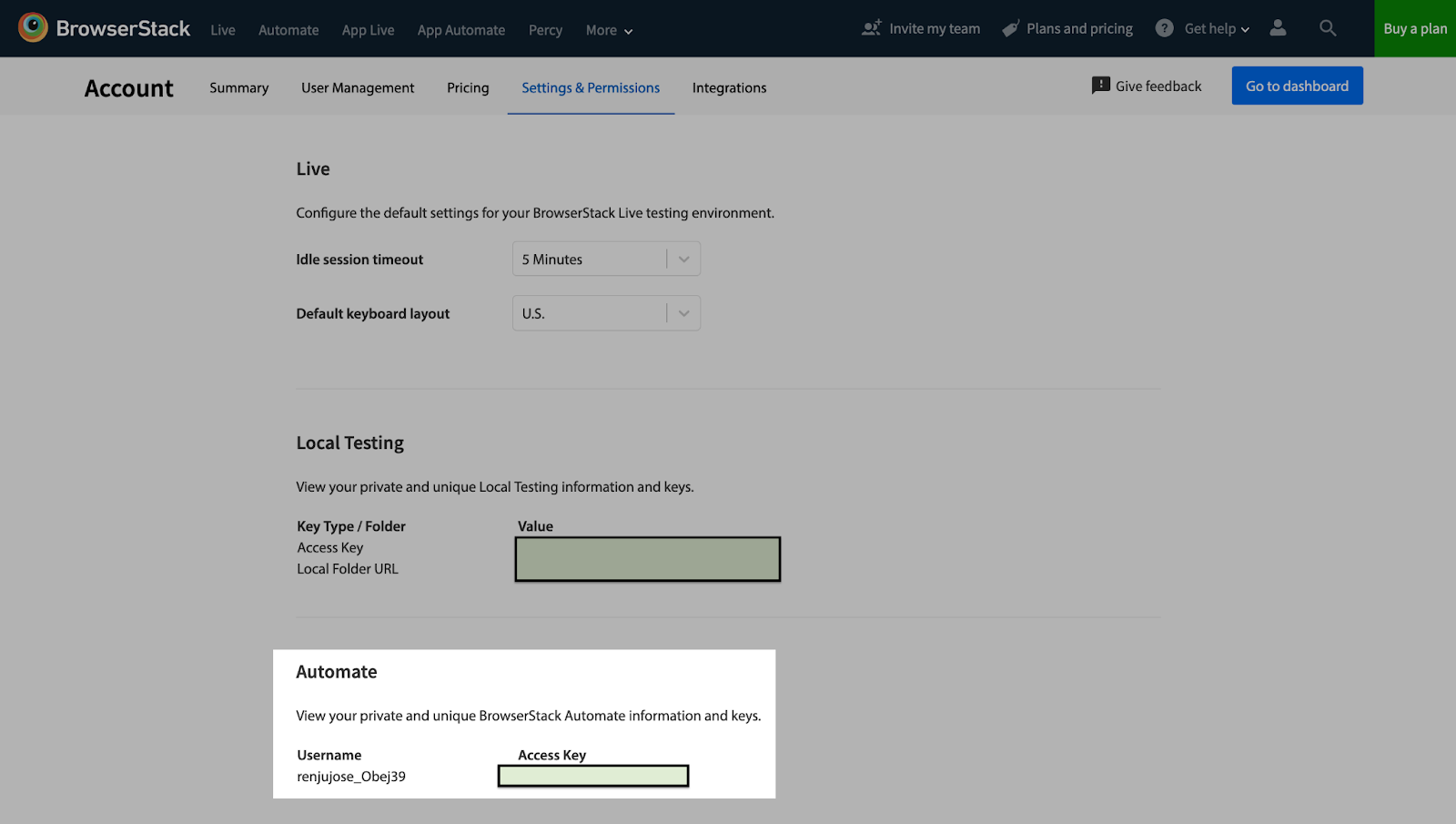Click the username renjujose_Obej39 text

tap(351, 777)
